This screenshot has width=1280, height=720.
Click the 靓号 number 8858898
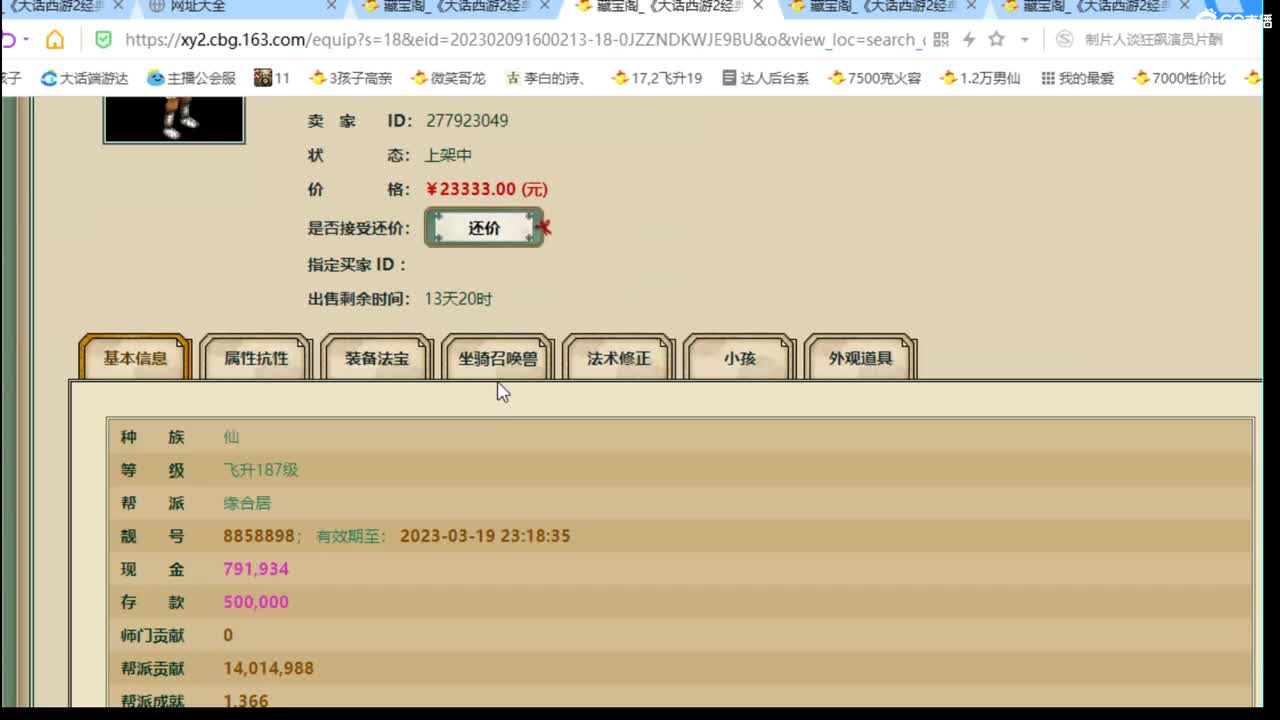point(259,536)
